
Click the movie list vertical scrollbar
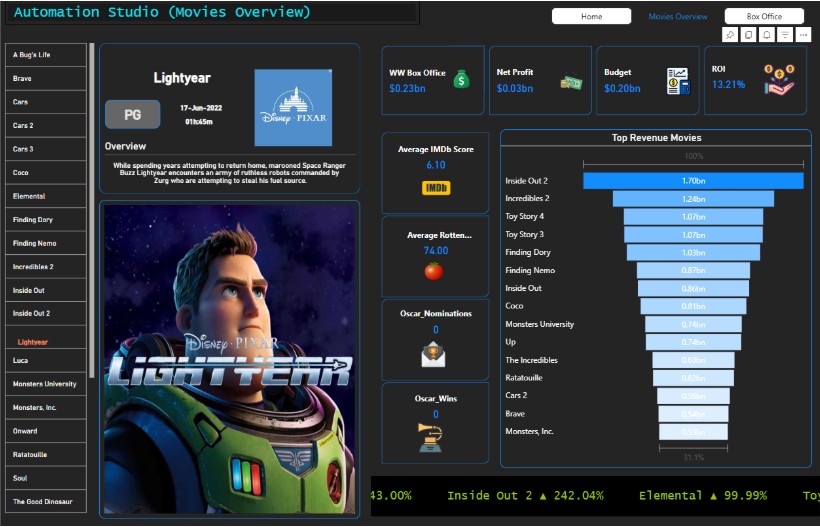92,210
